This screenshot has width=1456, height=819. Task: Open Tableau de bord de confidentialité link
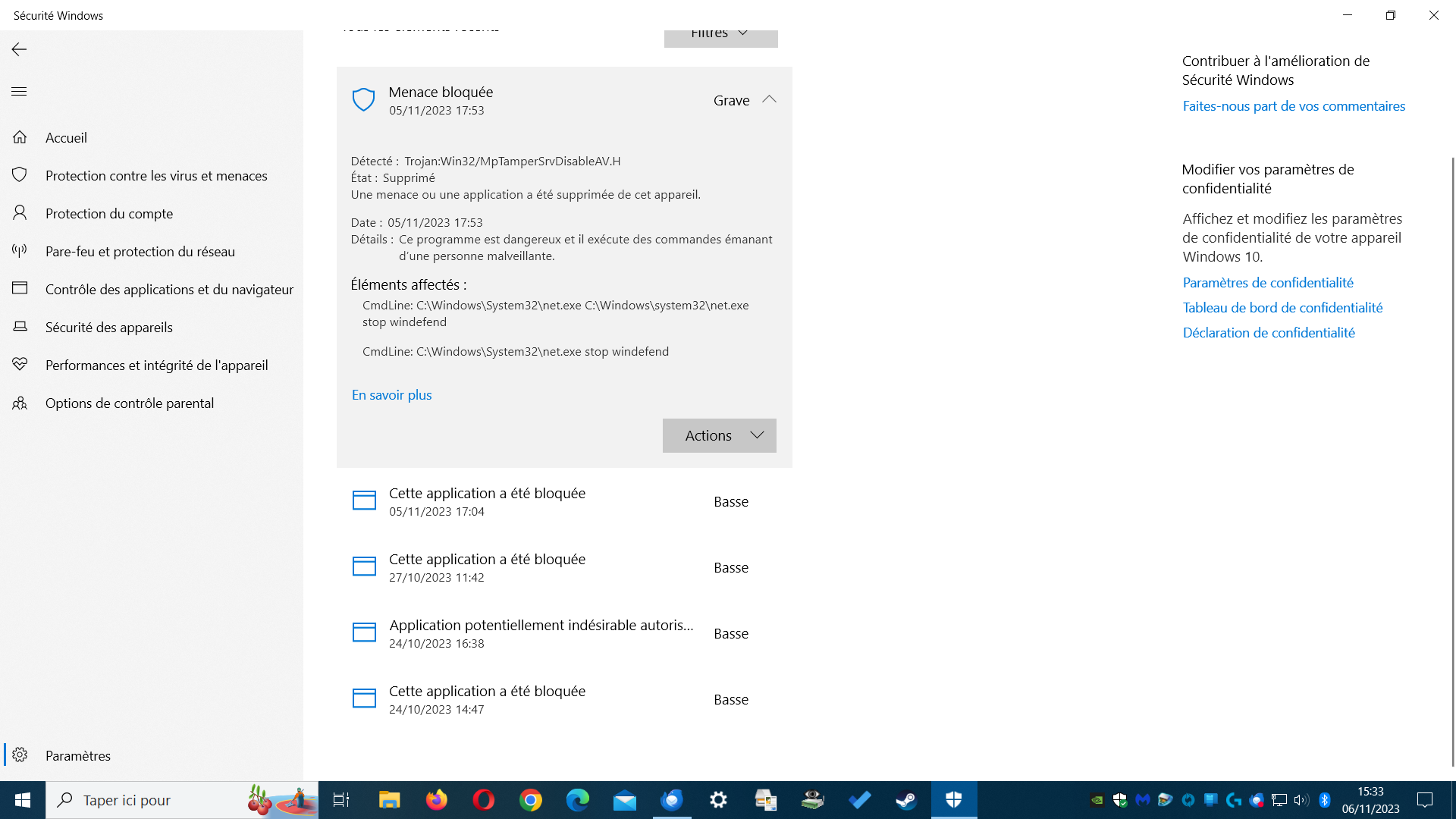pos(1282,308)
